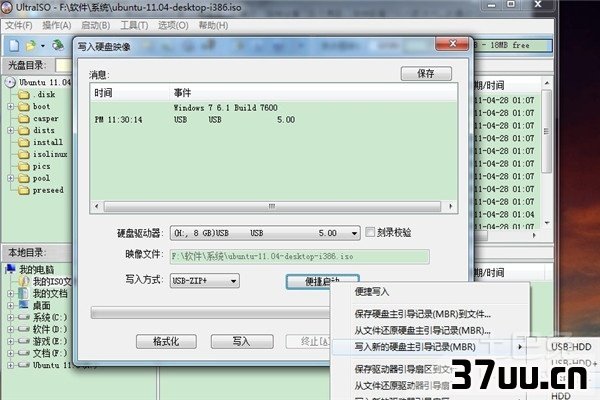Image resolution: width=600 pixels, height=400 pixels.
Task: Click the 桌面 desktop icon
Action: coord(24,305)
